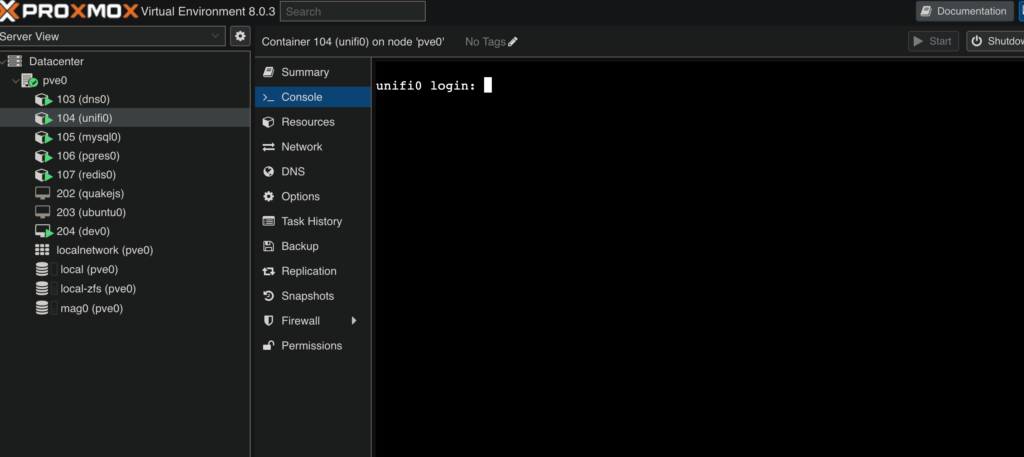Click the 103 (dns0) container icon
Screen dimensions: 1024x457
43,100
